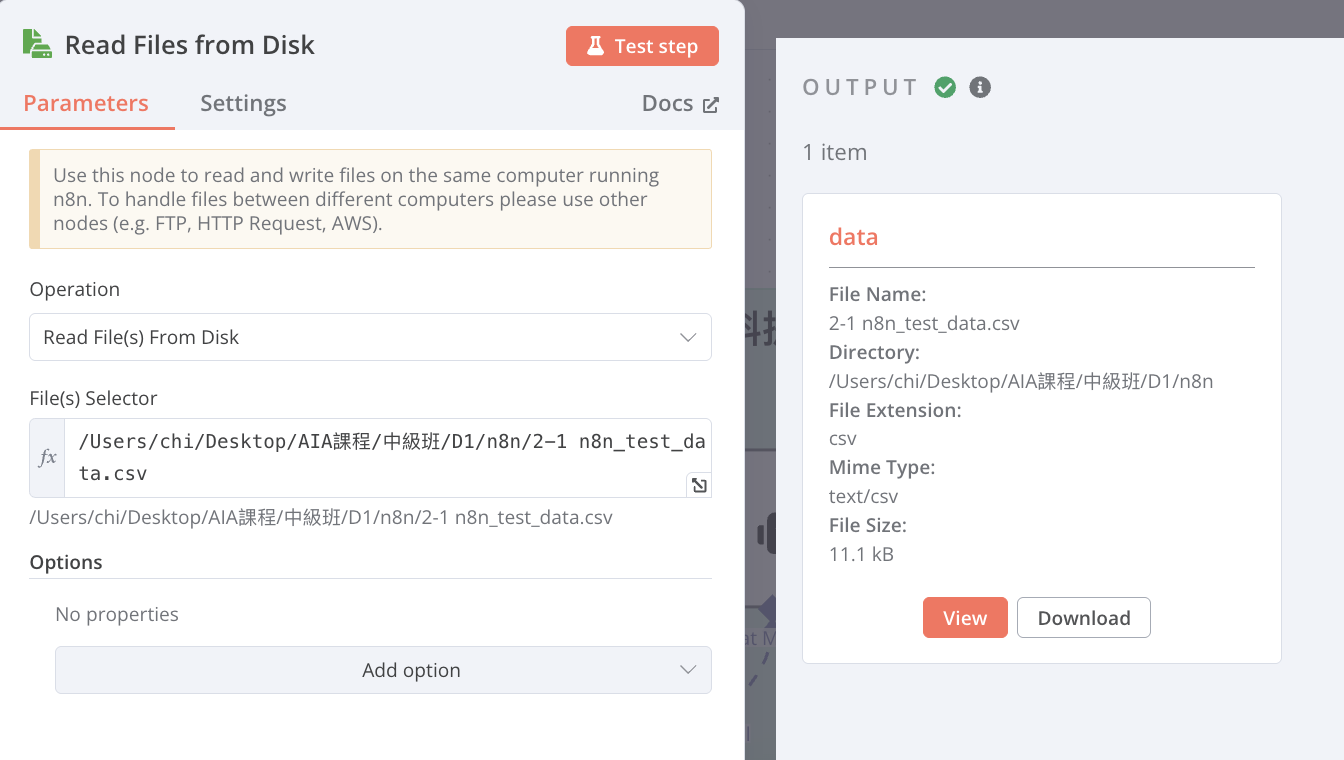
Task: Click the info icon next to OUTPUT
Action: coord(980,87)
